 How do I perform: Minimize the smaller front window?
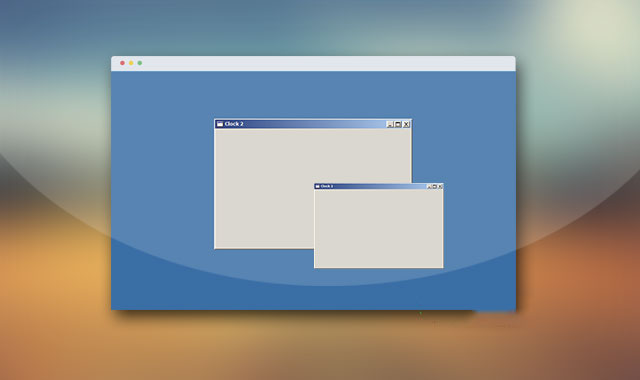(429, 187)
